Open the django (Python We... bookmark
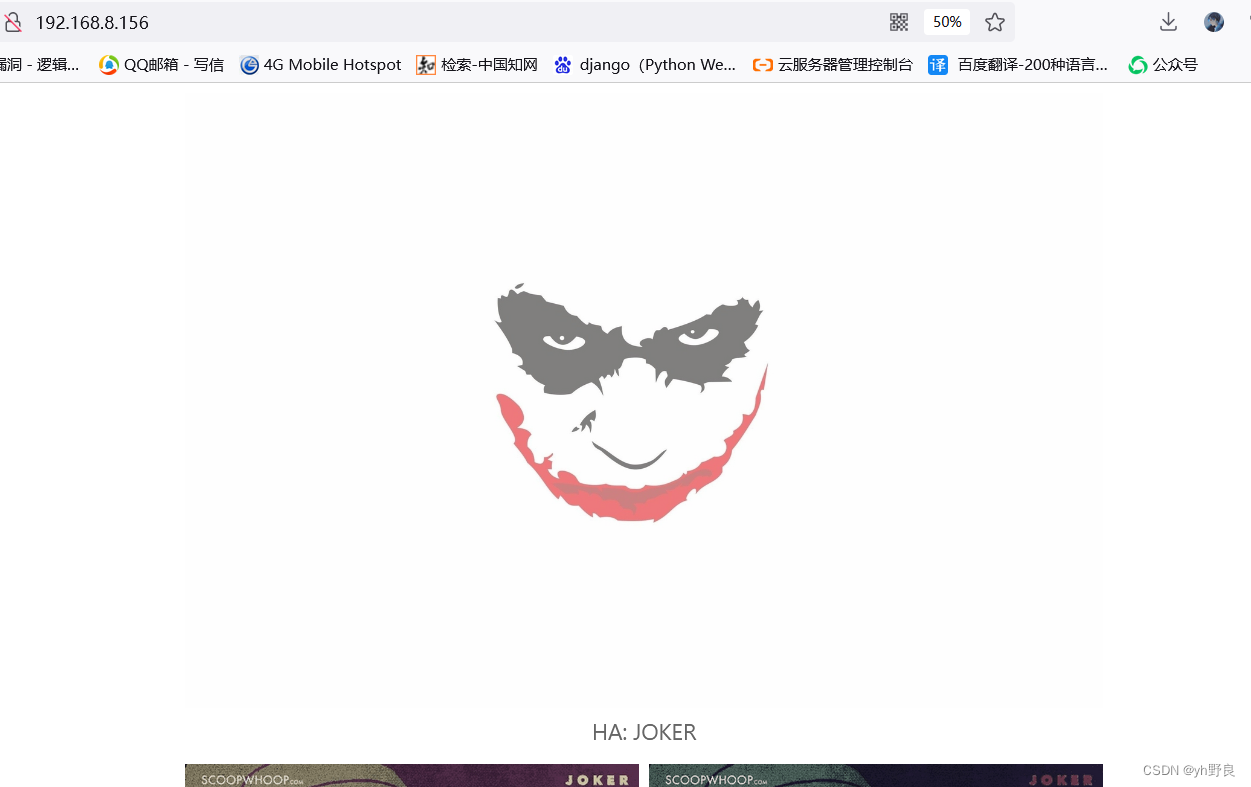Image resolution: width=1251 pixels, height=787 pixels. [x=645, y=65]
